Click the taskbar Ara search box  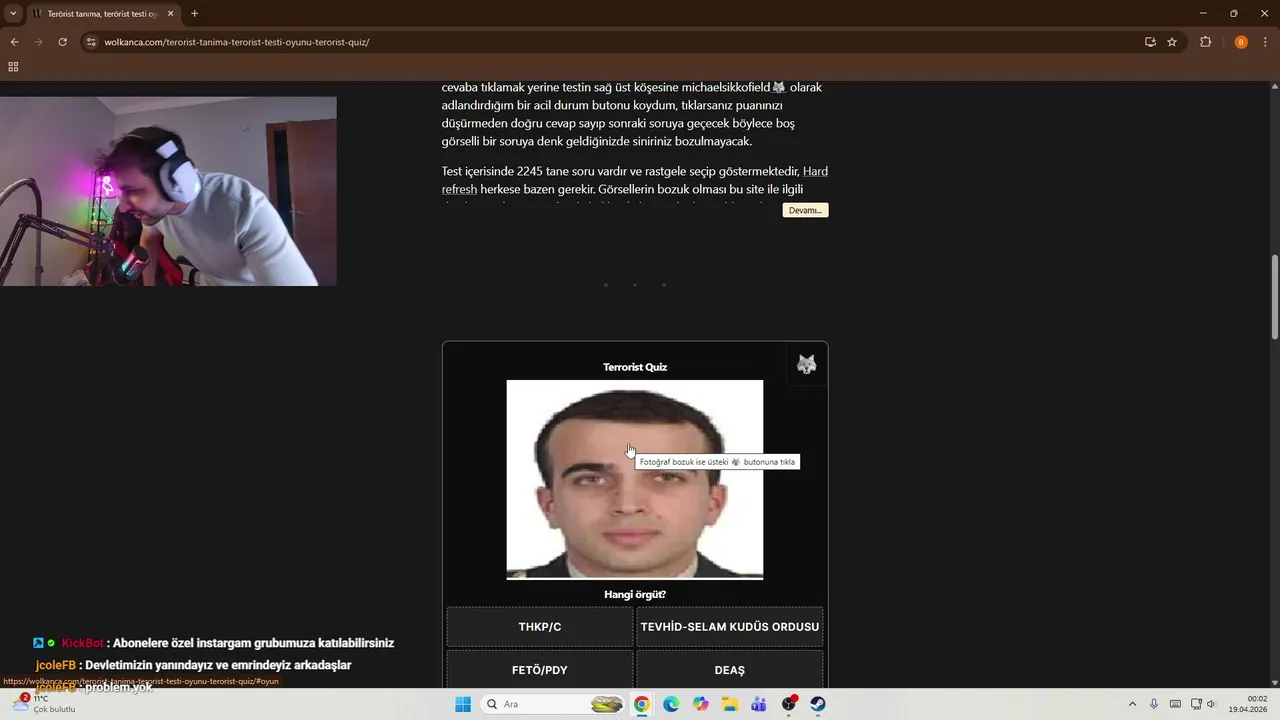tap(553, 704)
